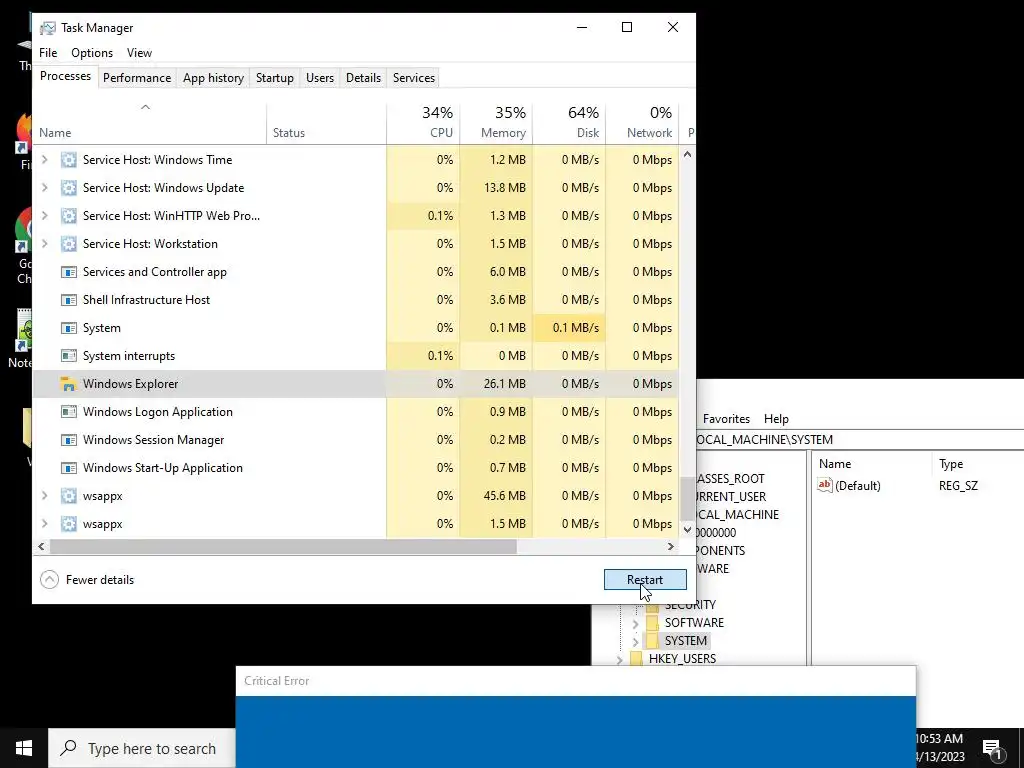Screen dimensions: 1024x768
Task: Open the File menu in Task Manager
Action: [x=48, y=53]
